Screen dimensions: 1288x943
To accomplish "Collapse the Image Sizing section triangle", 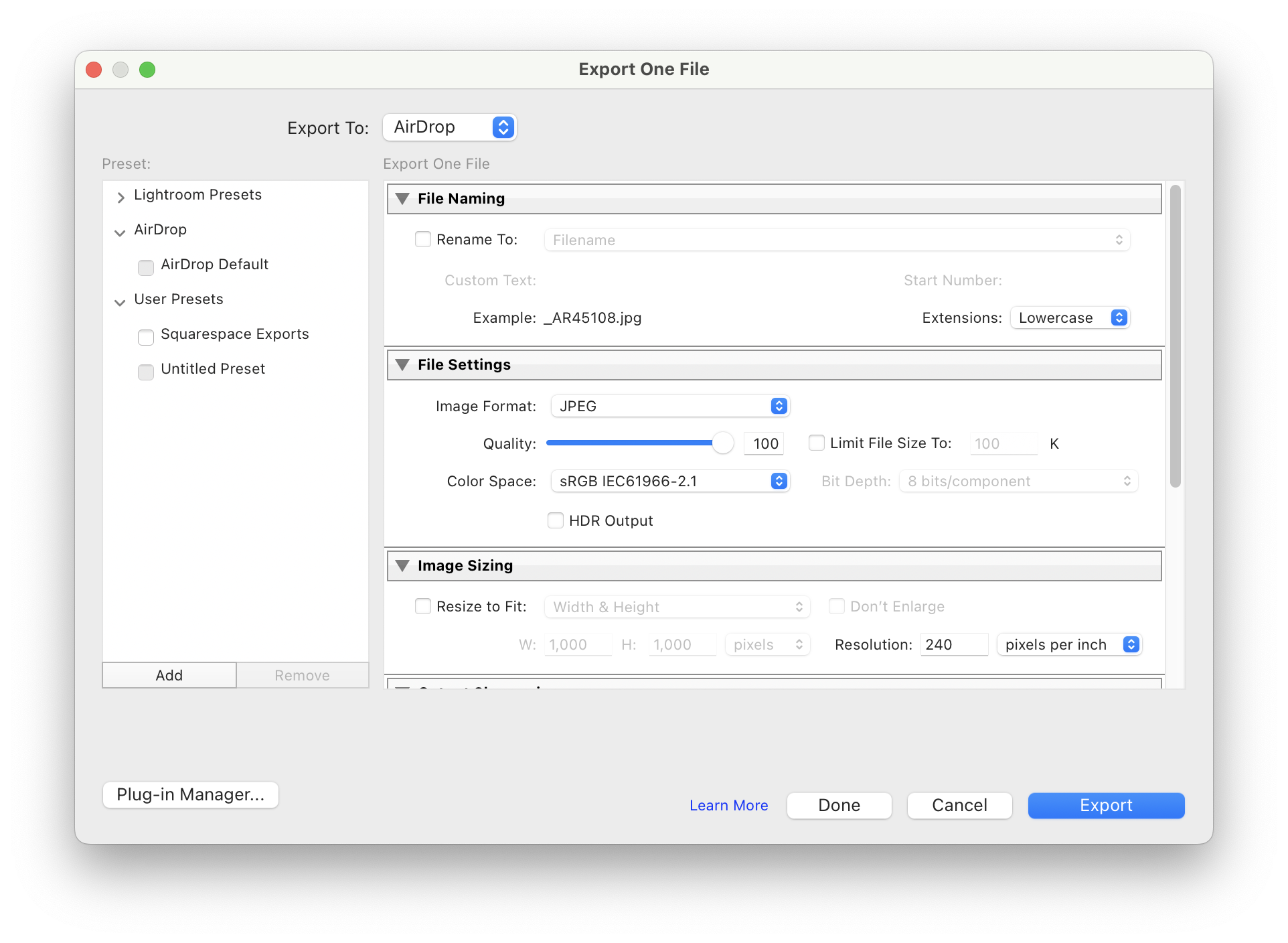I will [402, 566].
